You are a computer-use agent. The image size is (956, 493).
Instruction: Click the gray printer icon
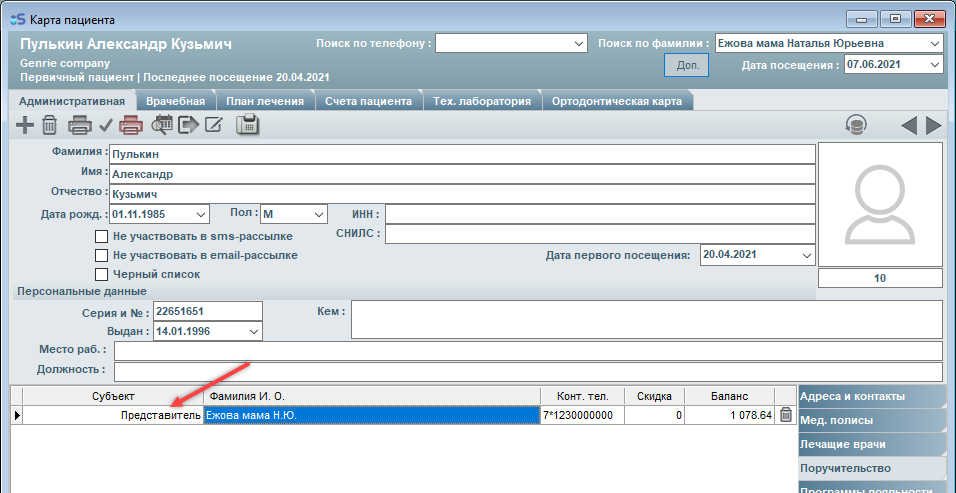pyautogui.click(x=79, y=125)
